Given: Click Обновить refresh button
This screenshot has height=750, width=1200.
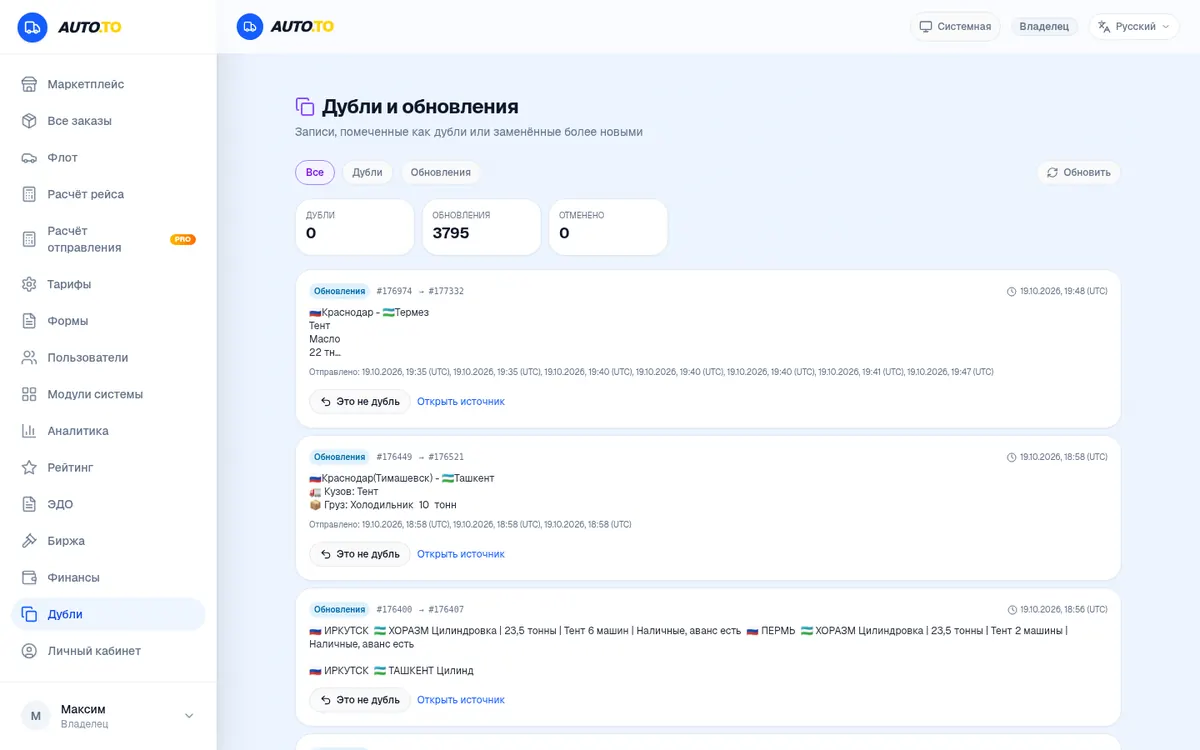Looking at the screenshot, I should coord(1078,172).
